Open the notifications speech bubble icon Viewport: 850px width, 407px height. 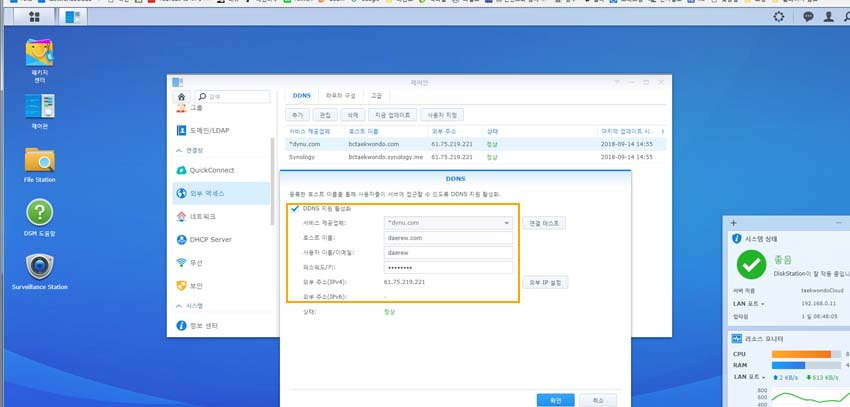pos(808,17)
